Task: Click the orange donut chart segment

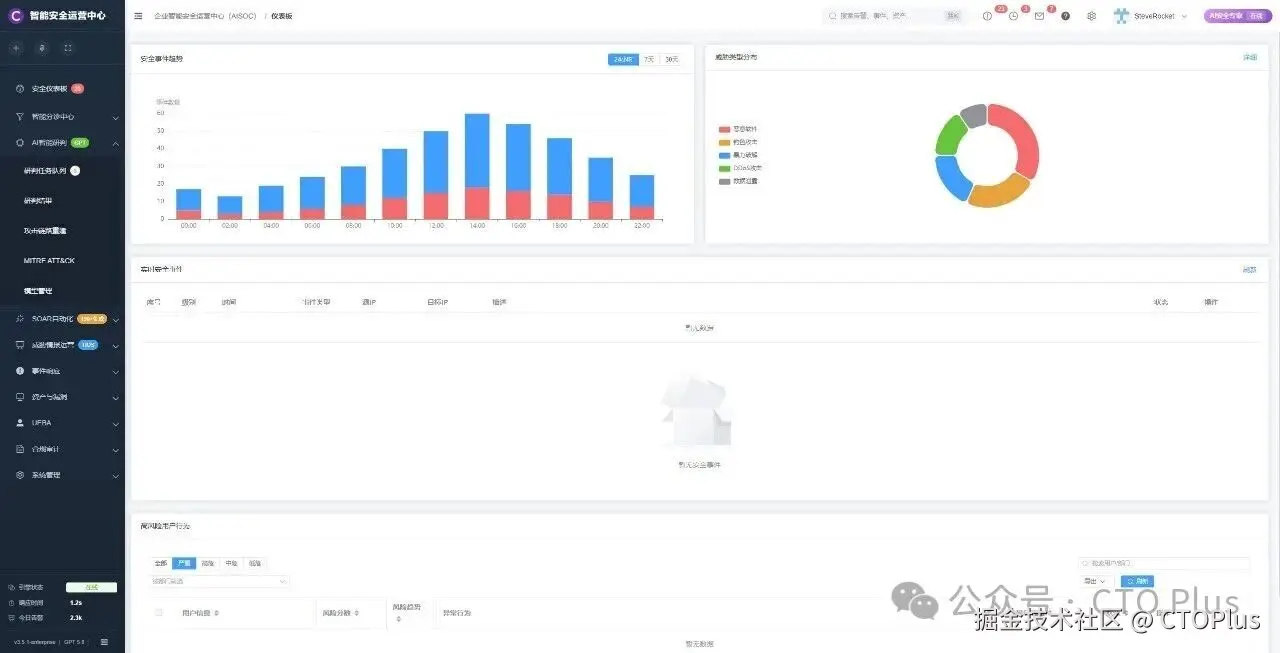Action: (x=999, y=193)
